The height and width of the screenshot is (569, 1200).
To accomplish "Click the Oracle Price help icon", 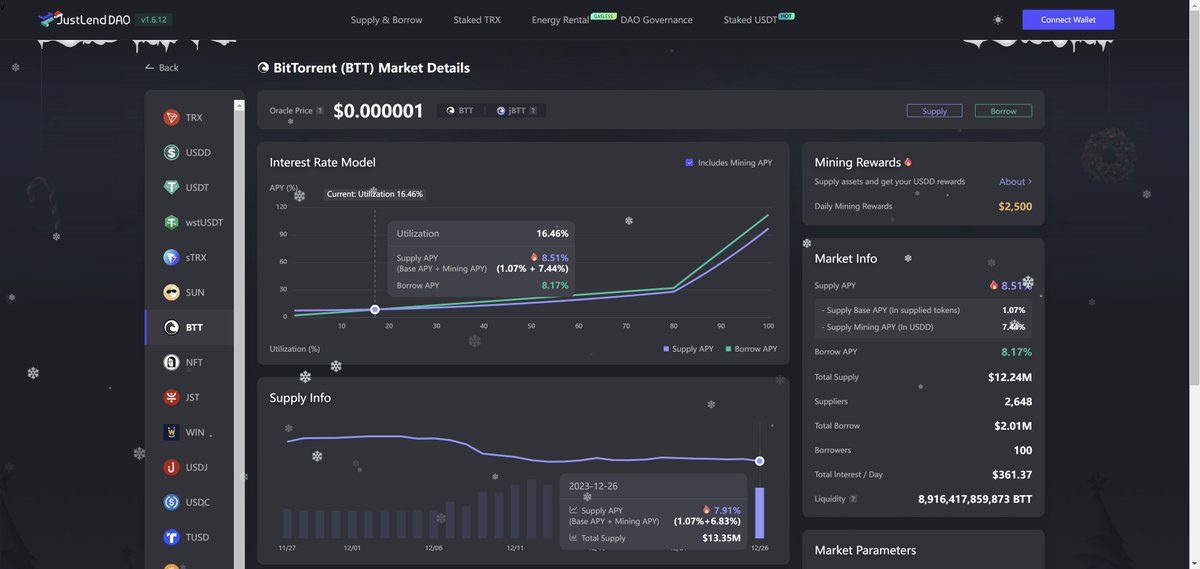I will point(320,111).
